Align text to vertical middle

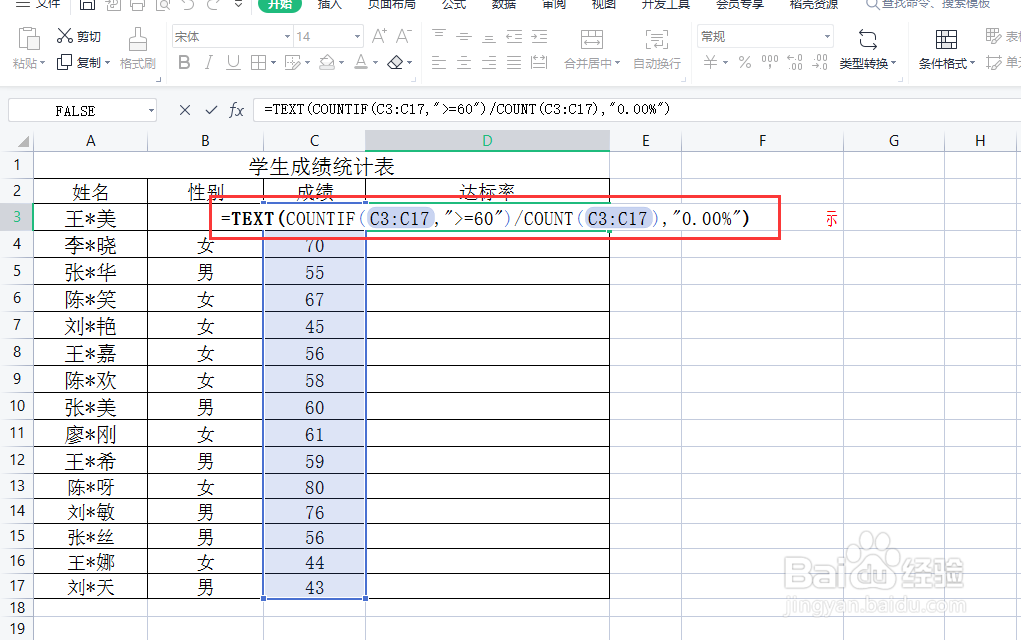pyautogui.click(x=464, y=36)
